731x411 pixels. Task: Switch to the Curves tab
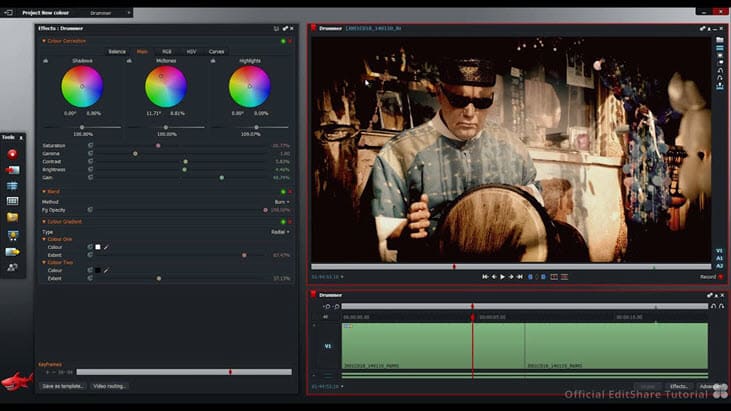[x=216, y=51]
